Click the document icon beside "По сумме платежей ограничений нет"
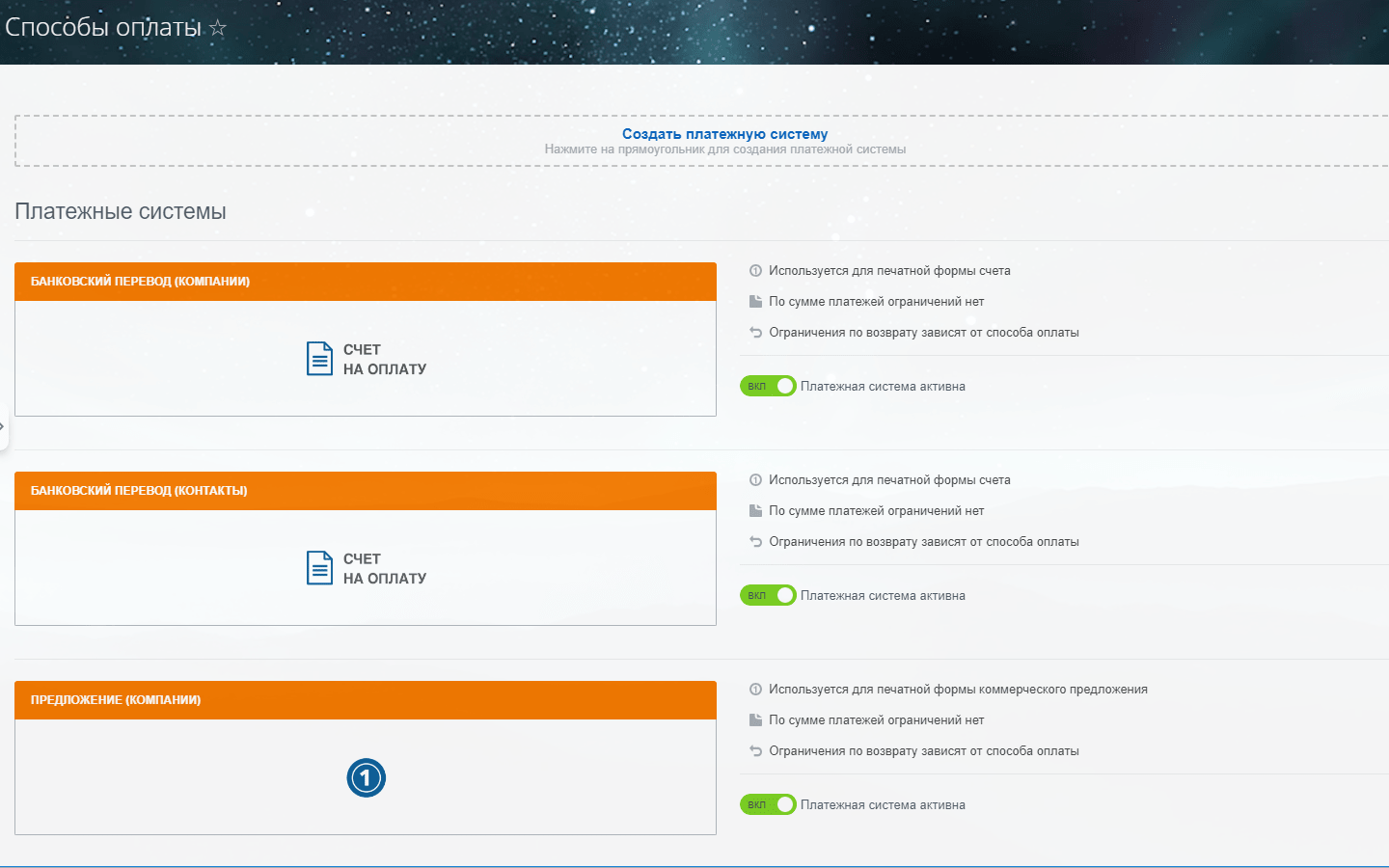The height and width of the screenshot is (868, 1389). pyautogui.click(x=754, y=301)
